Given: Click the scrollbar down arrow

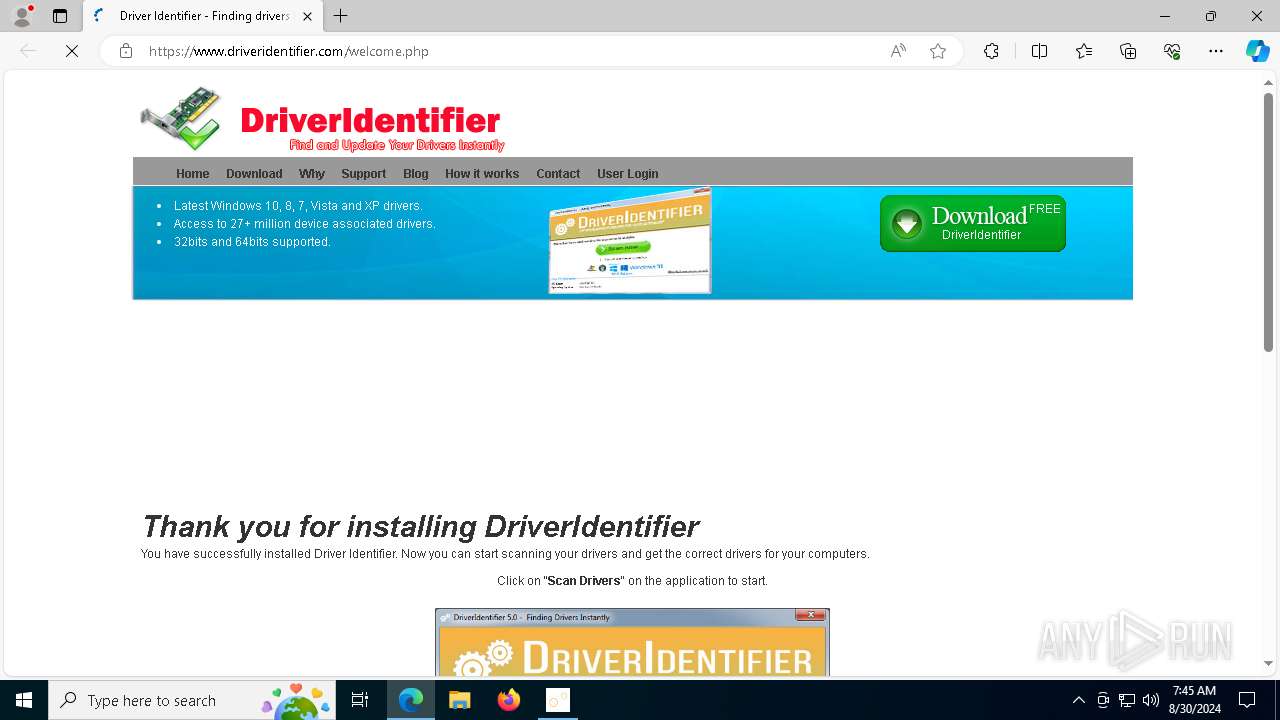Looking at the screenshot, I should (x=1268, y=663).
